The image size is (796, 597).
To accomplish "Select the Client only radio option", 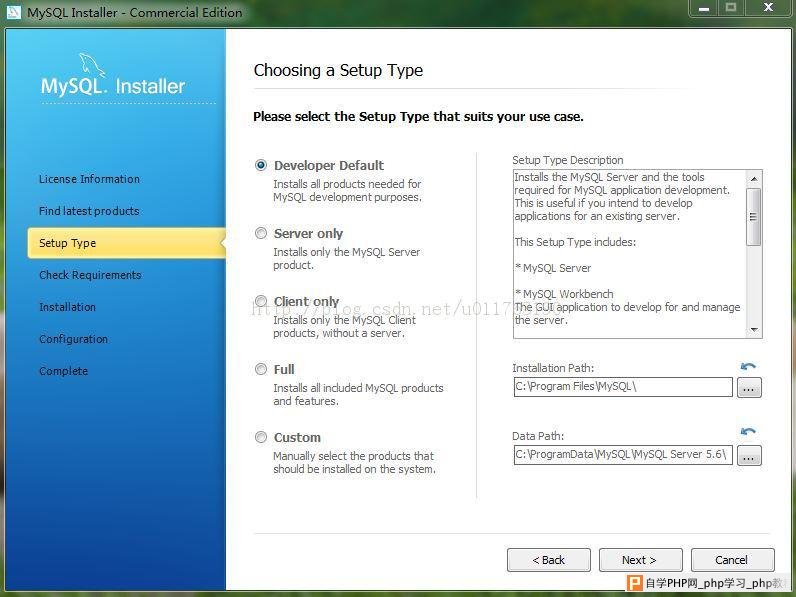I will pos(261,301).
